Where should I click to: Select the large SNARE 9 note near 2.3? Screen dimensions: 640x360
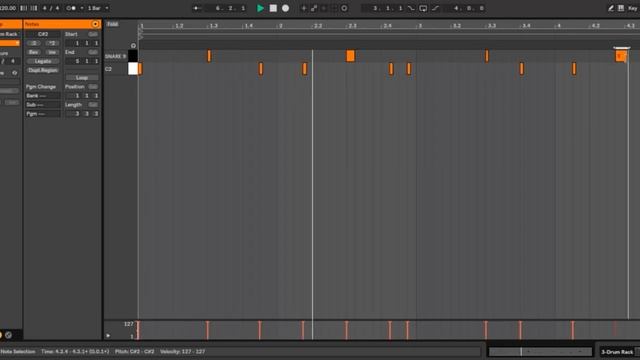[350, 56]
